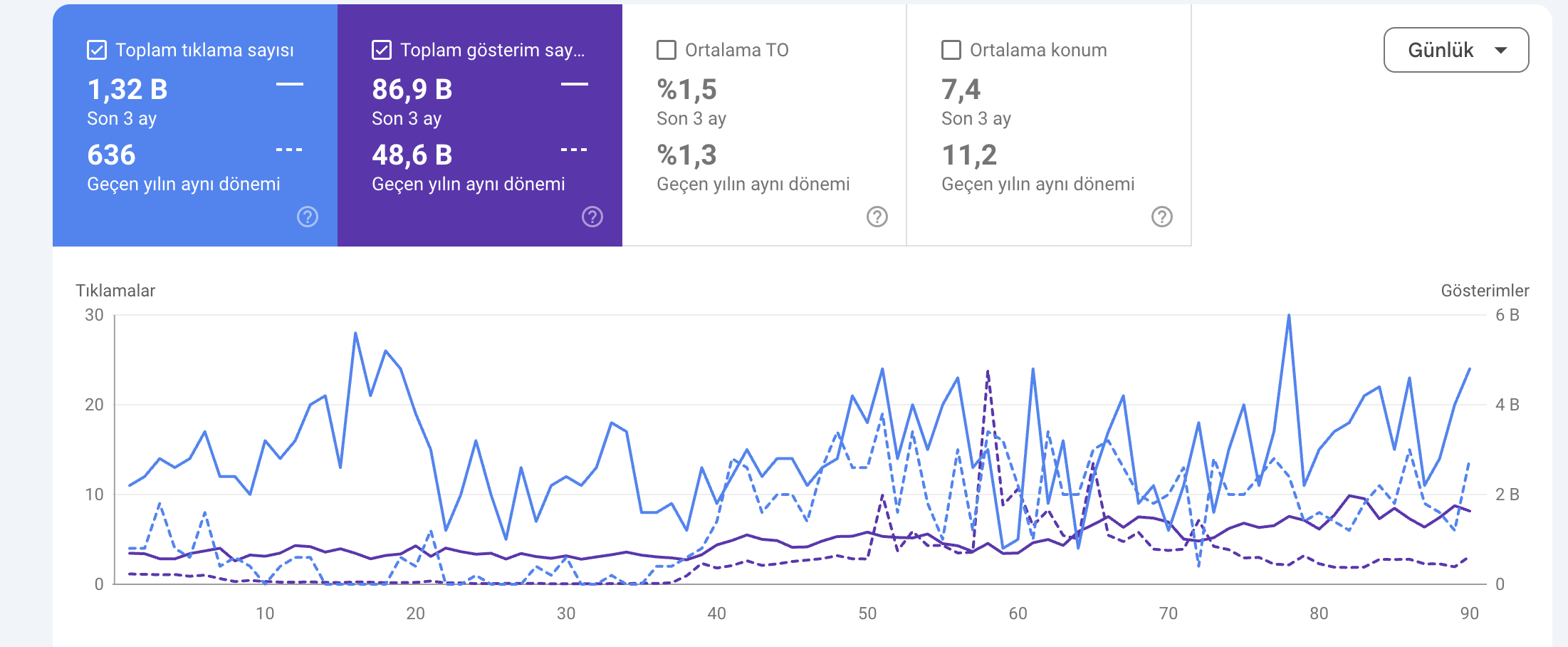The image size is (1568, 647).
Task: Open help for the Ortalama TO metric
Action: pyautogui.click(x=877, y=216)
